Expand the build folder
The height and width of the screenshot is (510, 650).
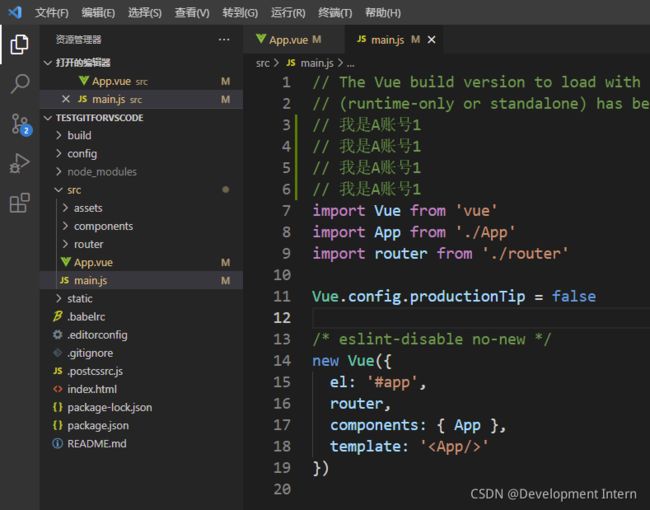pos(79,136)
